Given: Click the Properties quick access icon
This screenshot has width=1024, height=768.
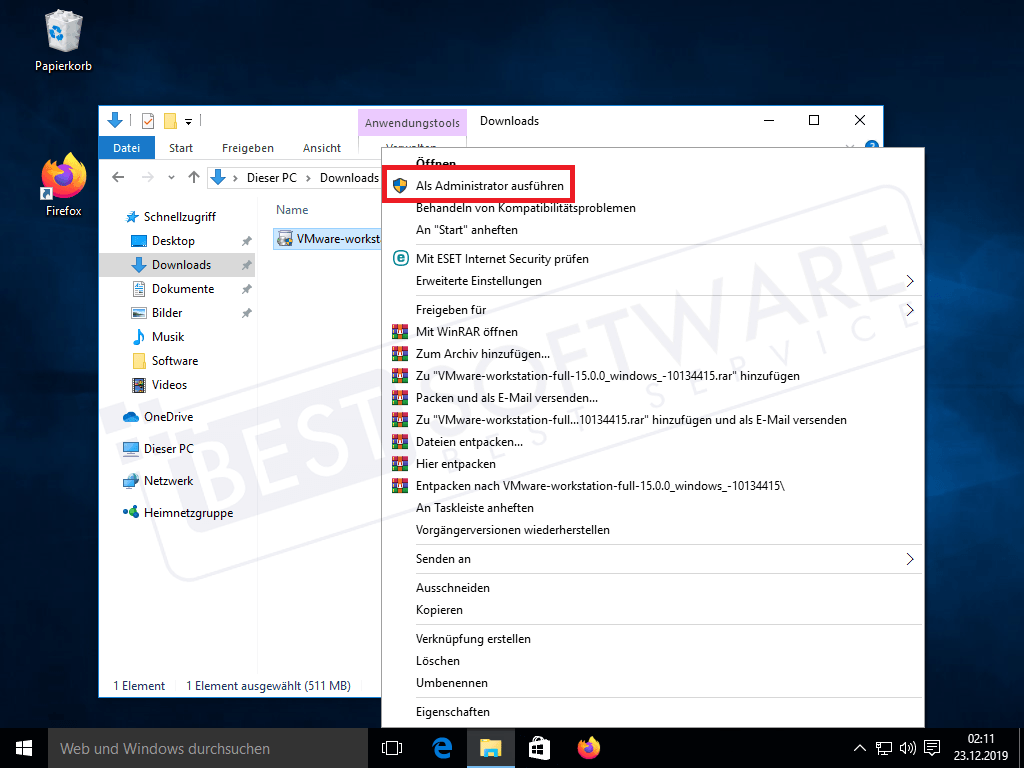Looking at the screenshot, I should [146, 120].
